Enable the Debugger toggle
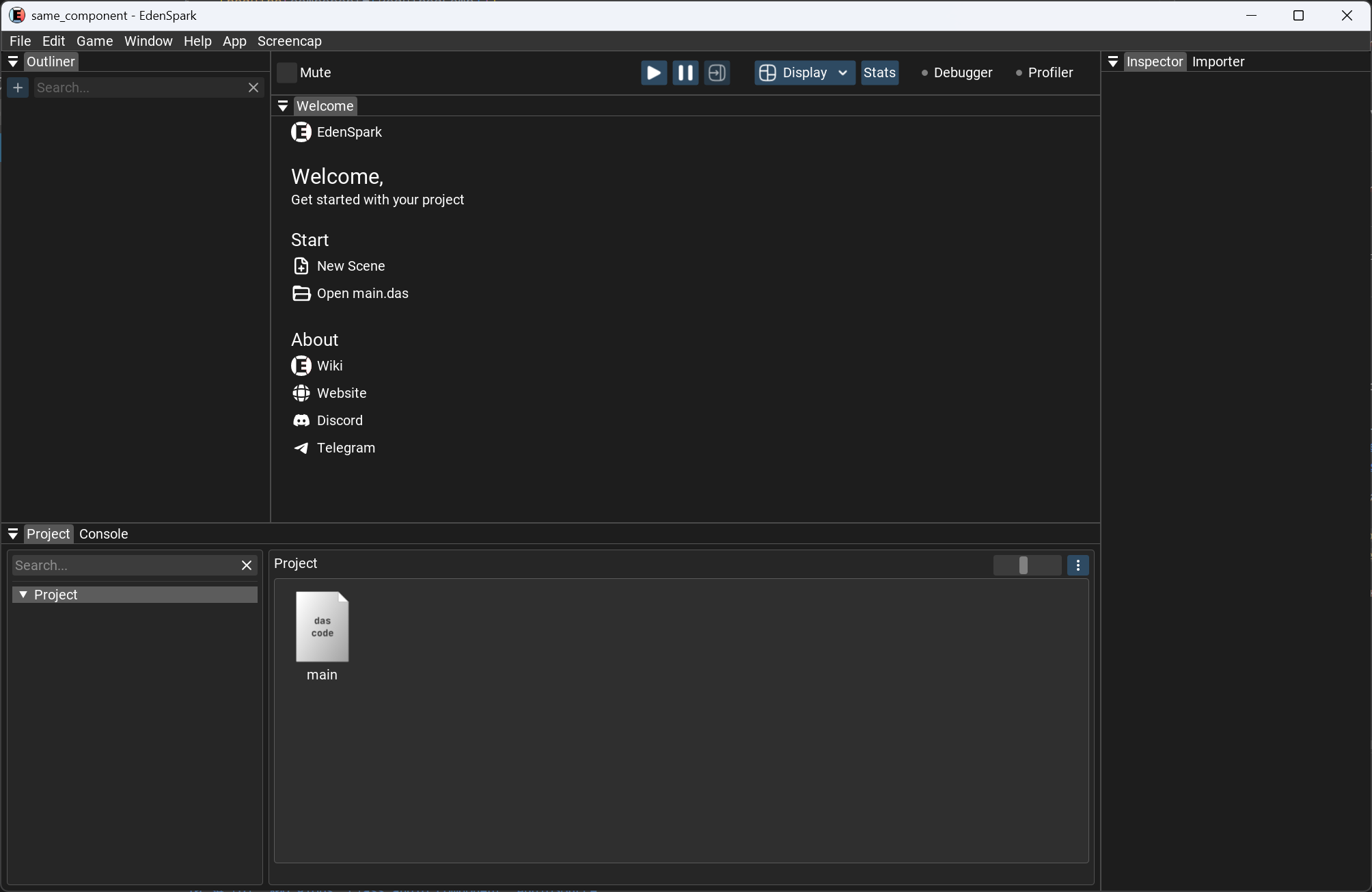 (957, 72)
